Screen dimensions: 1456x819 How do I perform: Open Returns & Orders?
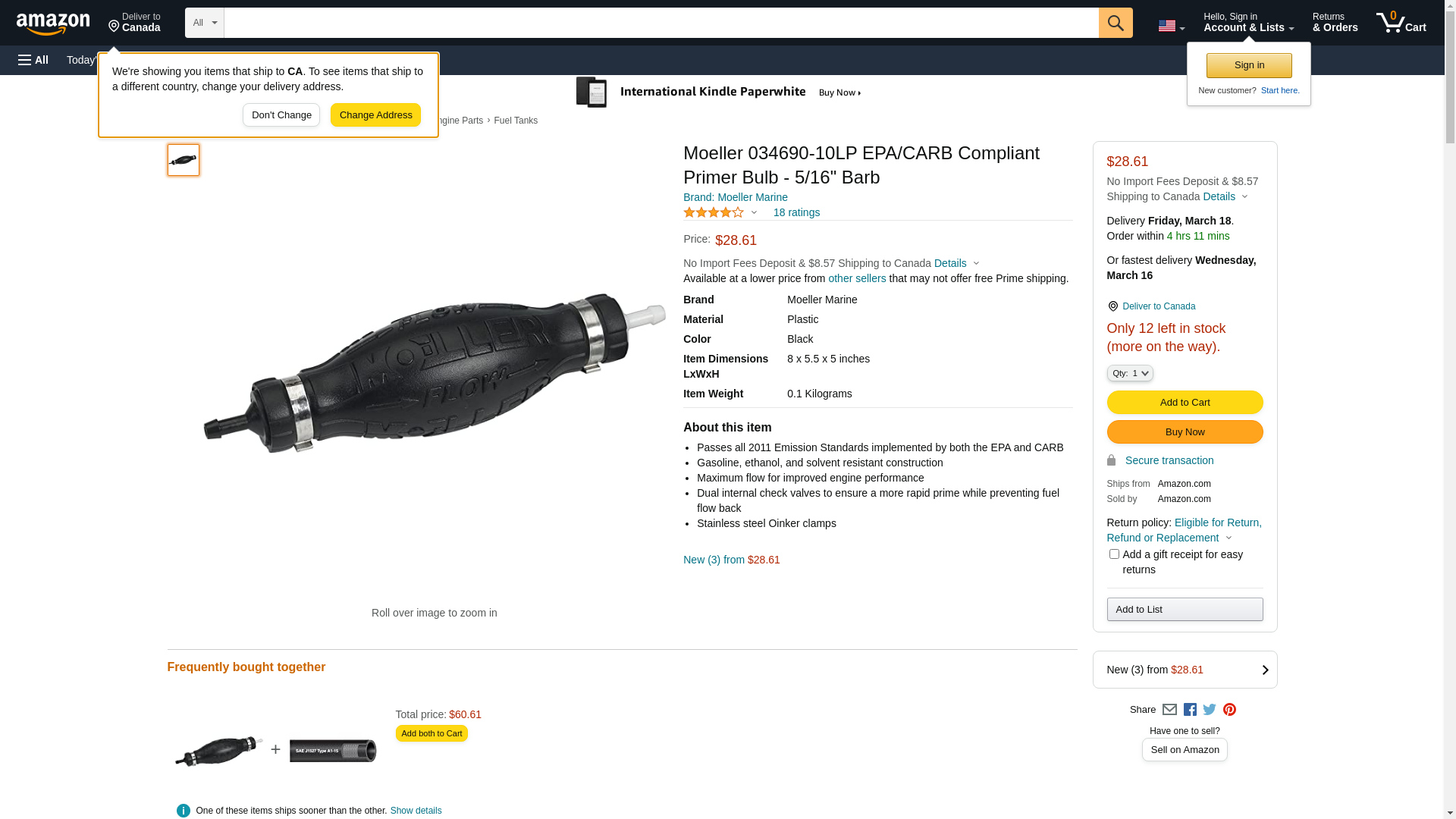1335,23
